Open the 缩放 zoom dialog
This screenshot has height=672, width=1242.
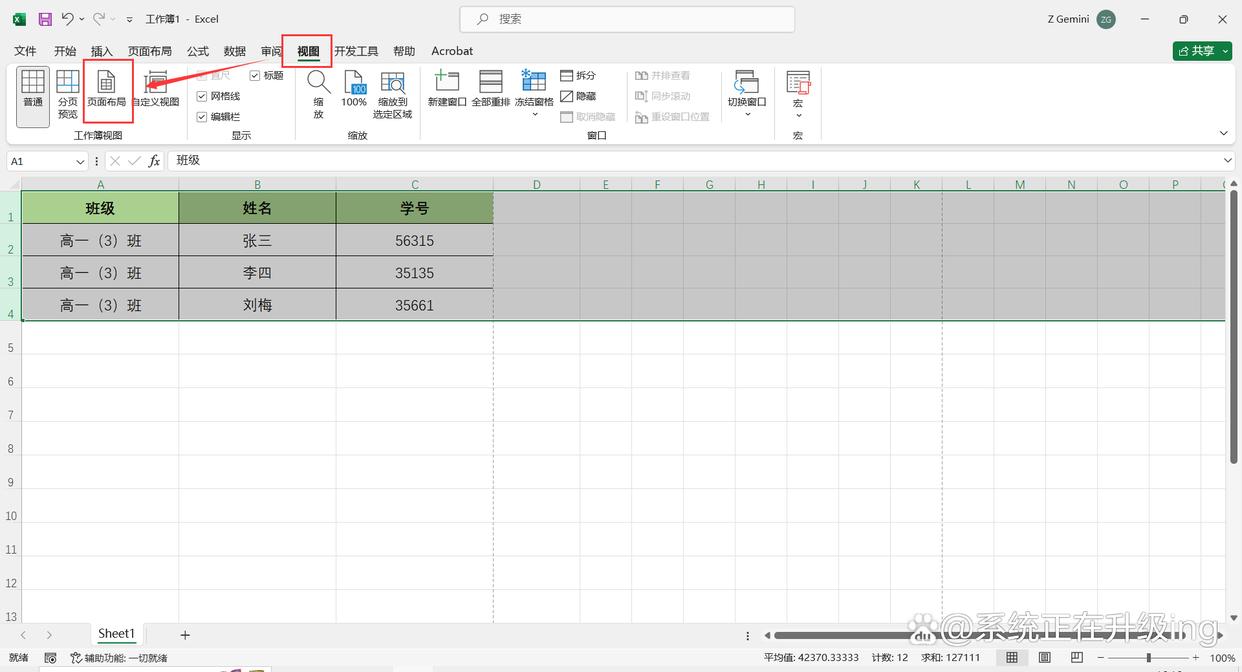click(318, 96)
